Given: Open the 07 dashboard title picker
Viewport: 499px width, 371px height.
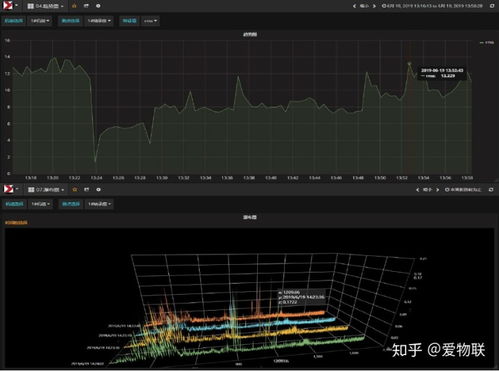Looking at the screenshot, I should pyautogui.click(x=46, y=190).
